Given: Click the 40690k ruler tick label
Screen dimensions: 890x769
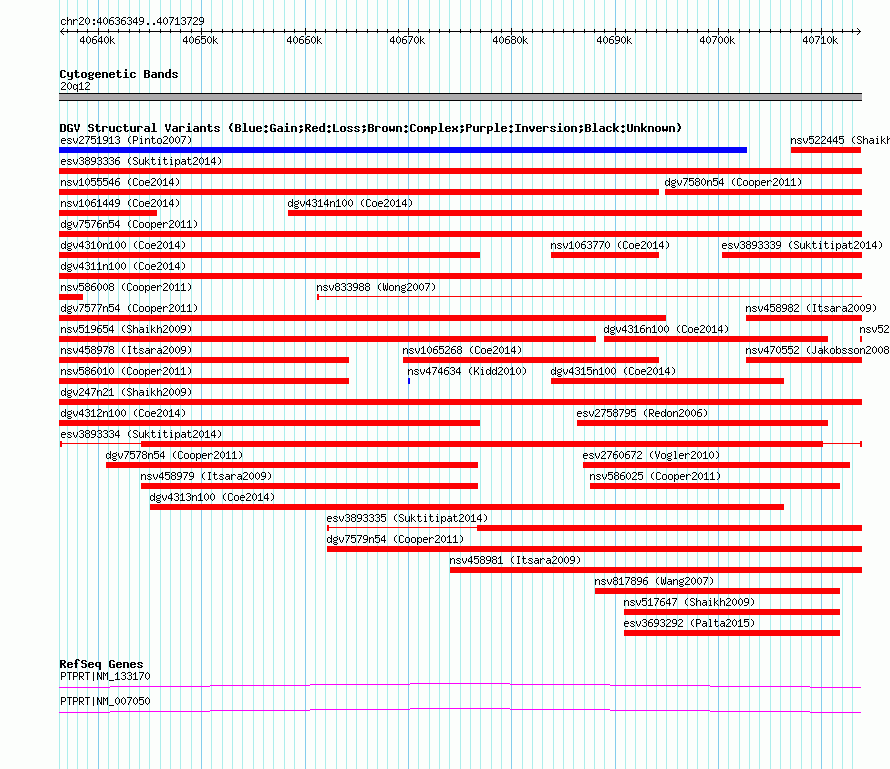Looking at the screenshot, I should pyautogui.click(x=614, y=40).
